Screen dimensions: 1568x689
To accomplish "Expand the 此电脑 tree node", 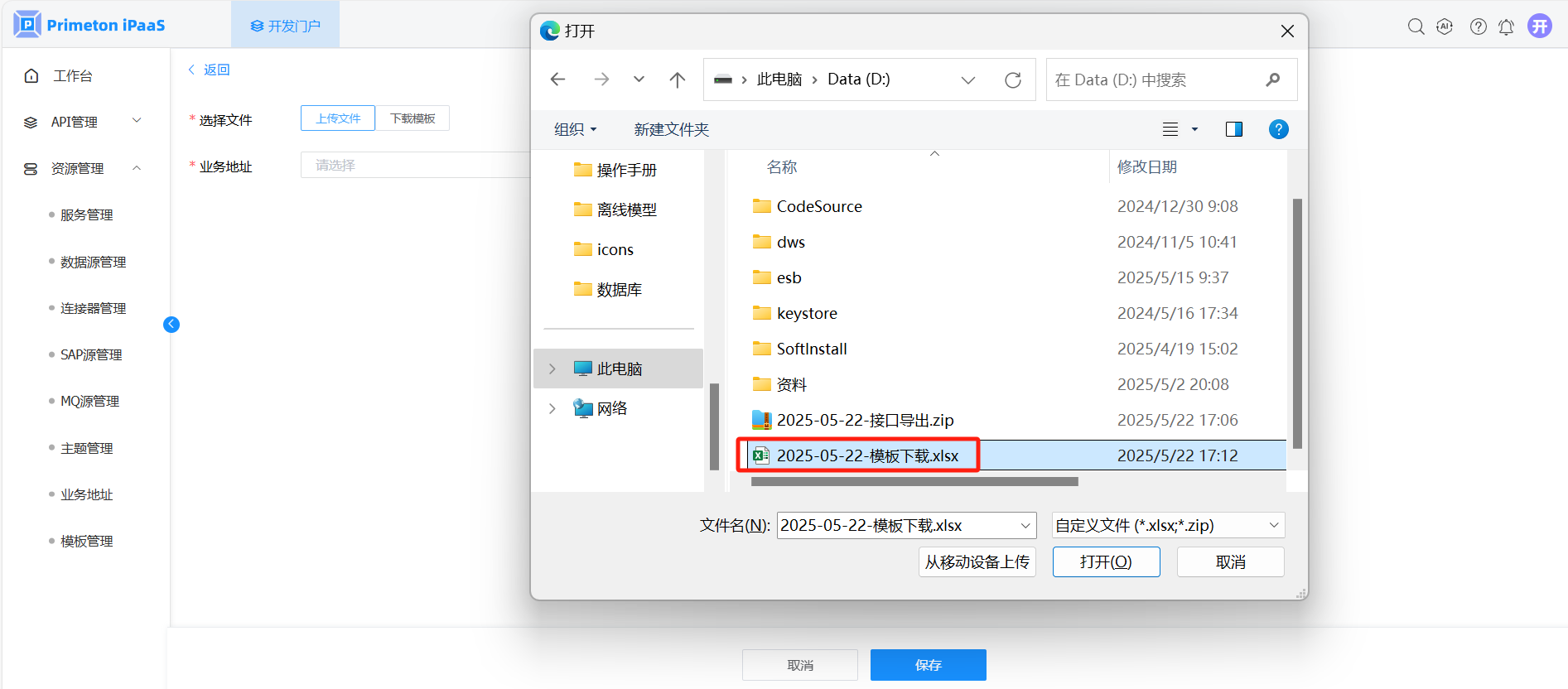I will [552, 369].
